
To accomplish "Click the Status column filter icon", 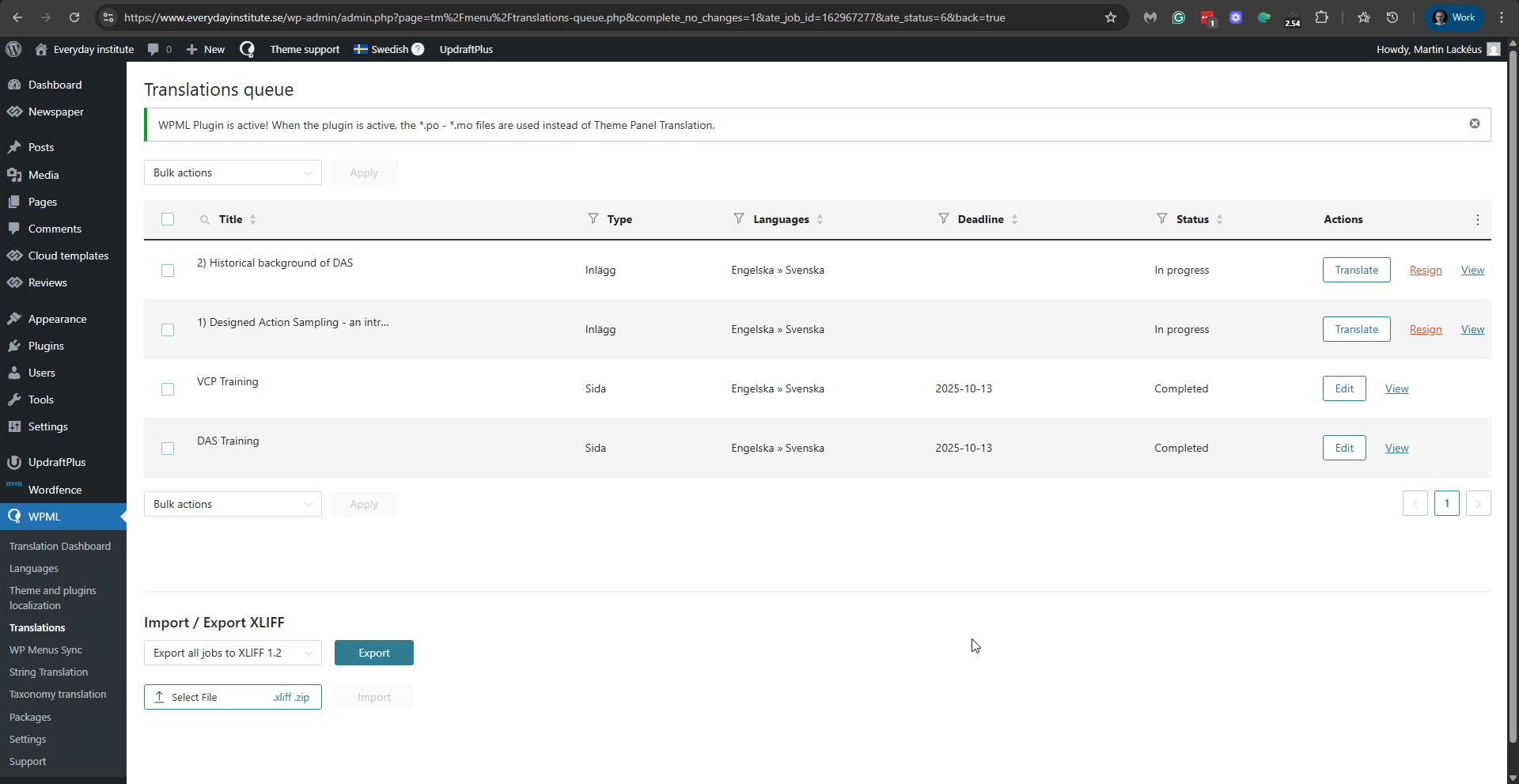I will (1161, 218).
